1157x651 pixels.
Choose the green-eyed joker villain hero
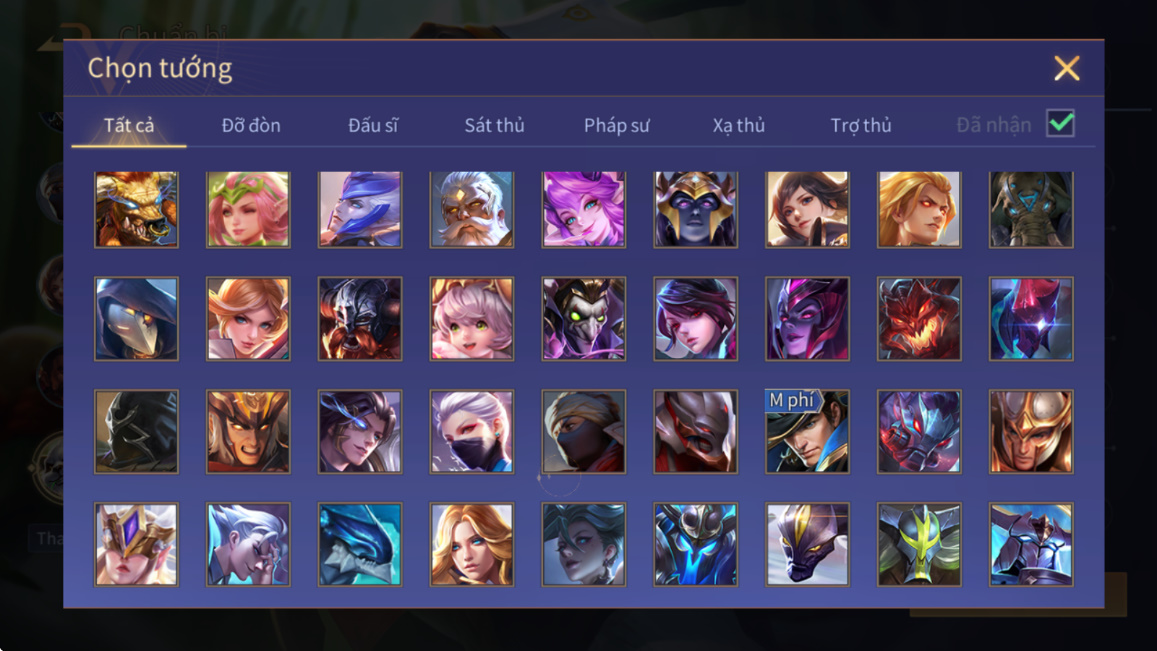[584, 319]
